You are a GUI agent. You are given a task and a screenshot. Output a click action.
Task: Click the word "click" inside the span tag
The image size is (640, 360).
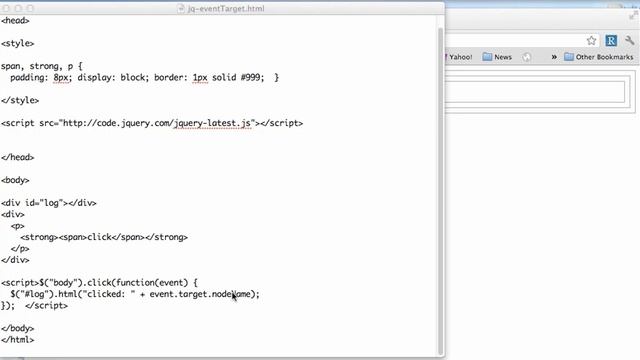click(100, 237)
